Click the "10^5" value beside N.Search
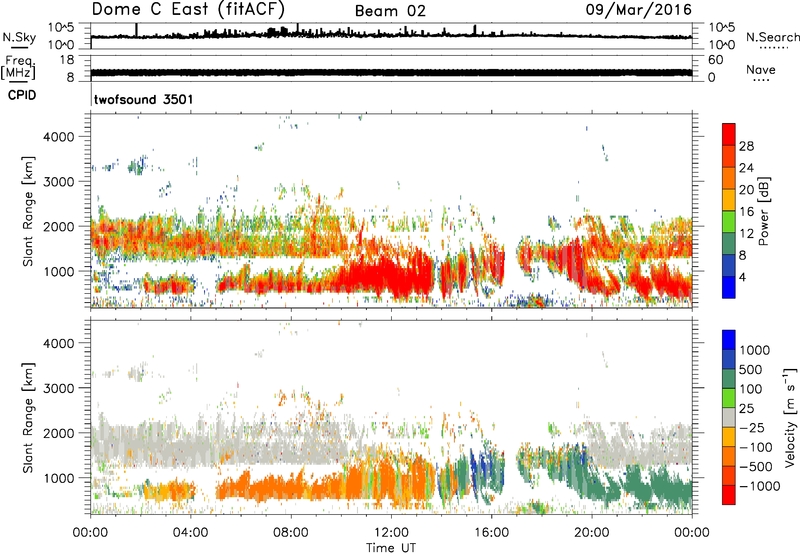 click(721, 27)
